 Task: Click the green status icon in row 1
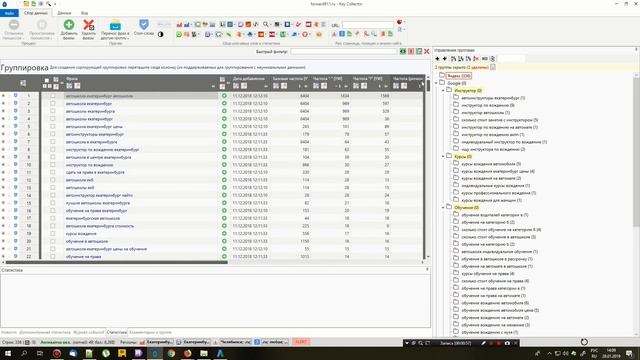coord(224,96)
